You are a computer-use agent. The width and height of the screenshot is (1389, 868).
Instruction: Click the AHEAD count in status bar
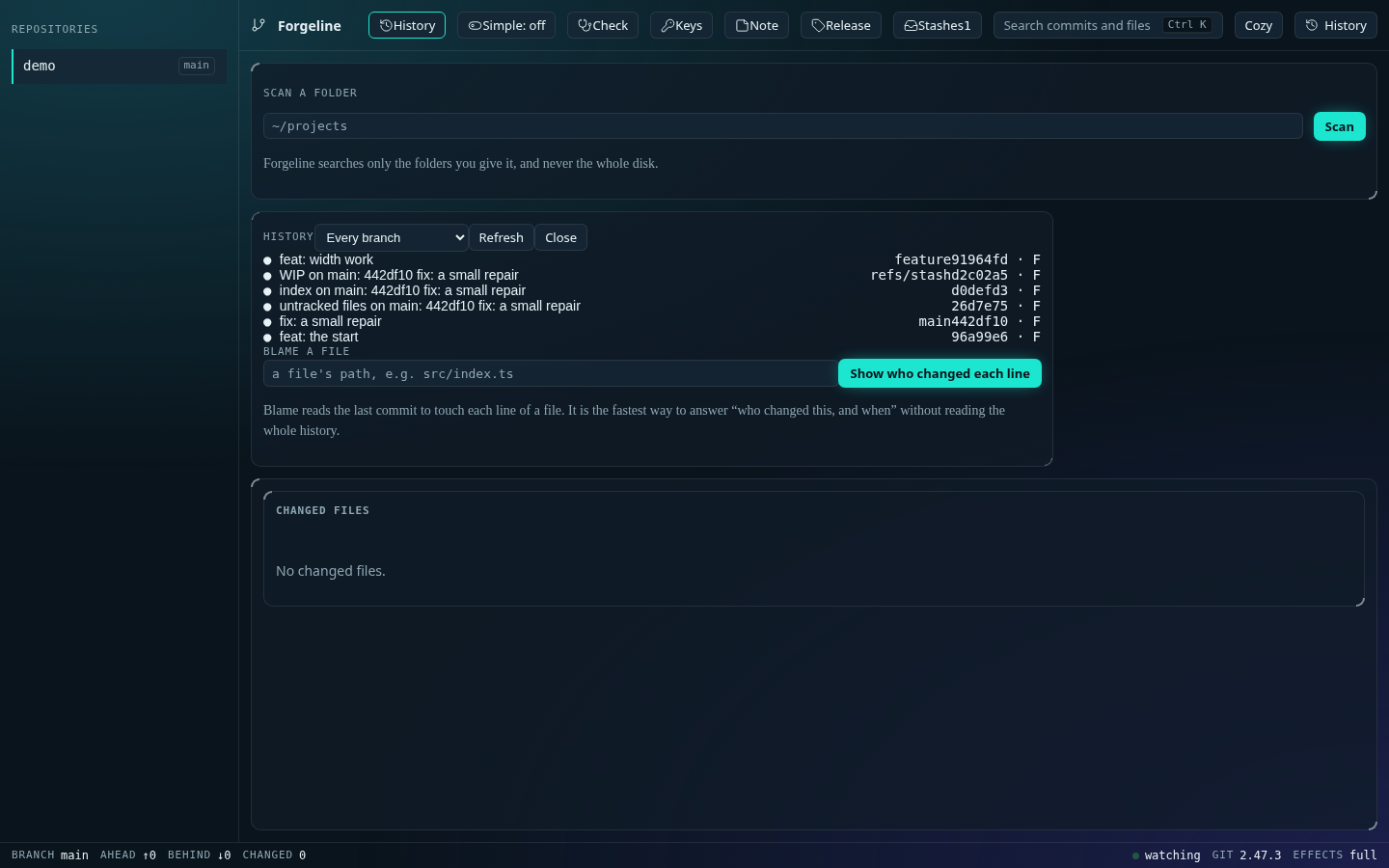[x=128, y=855]
